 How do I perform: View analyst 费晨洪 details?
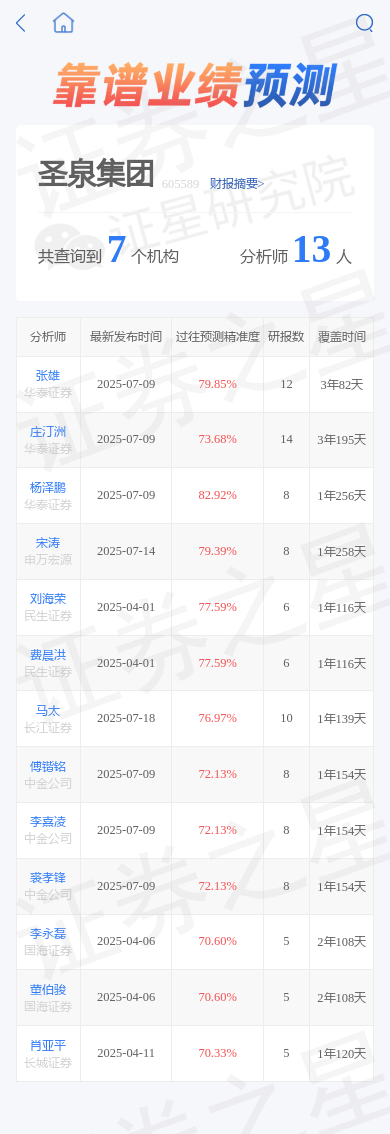pyautogui.click(x=48, y=655)
